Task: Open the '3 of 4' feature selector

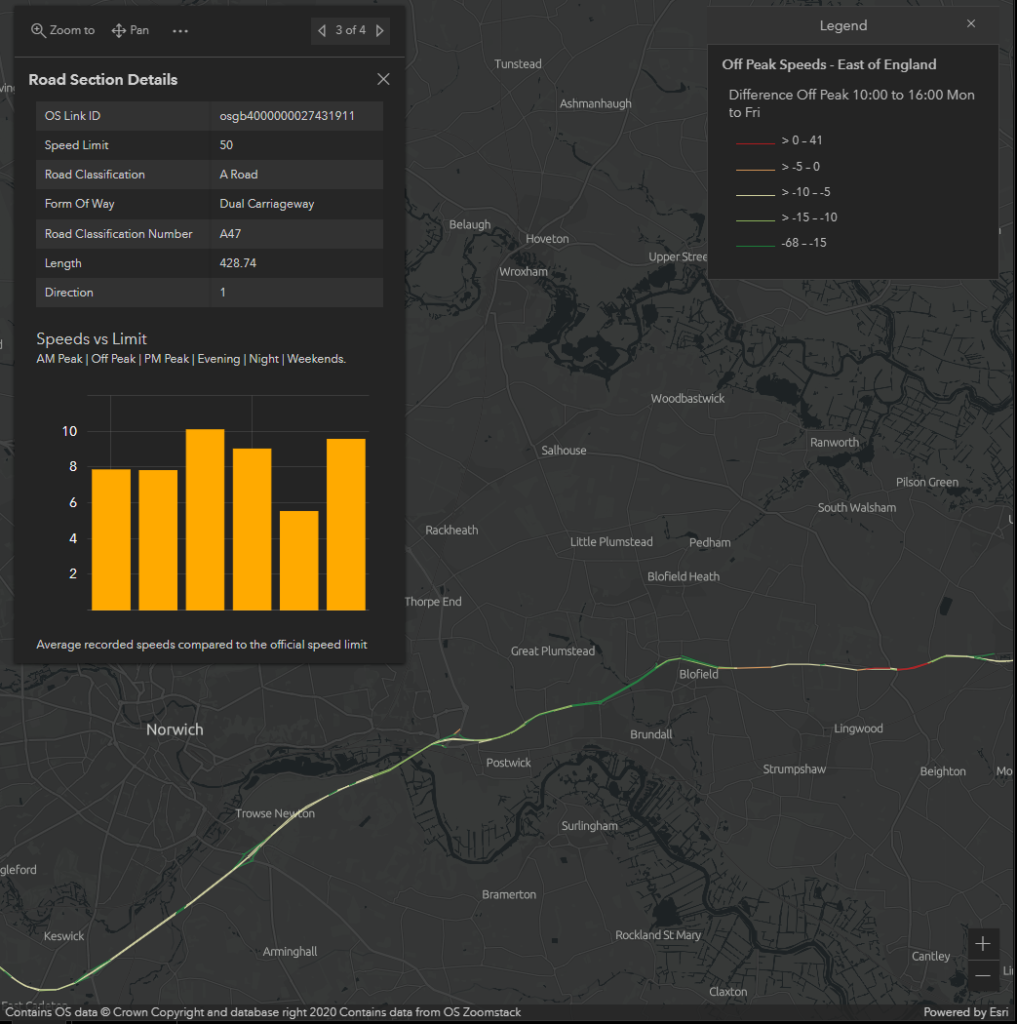Action: (x=350, y=31)
